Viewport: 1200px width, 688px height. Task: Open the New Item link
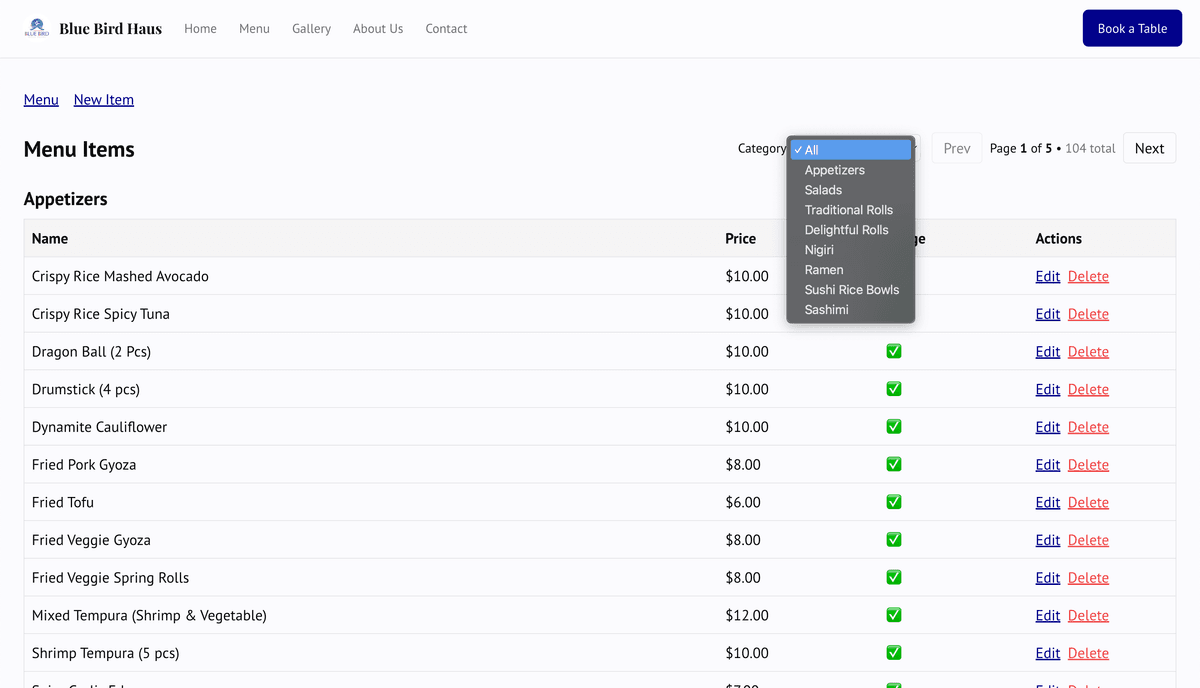tap(103, 99)
